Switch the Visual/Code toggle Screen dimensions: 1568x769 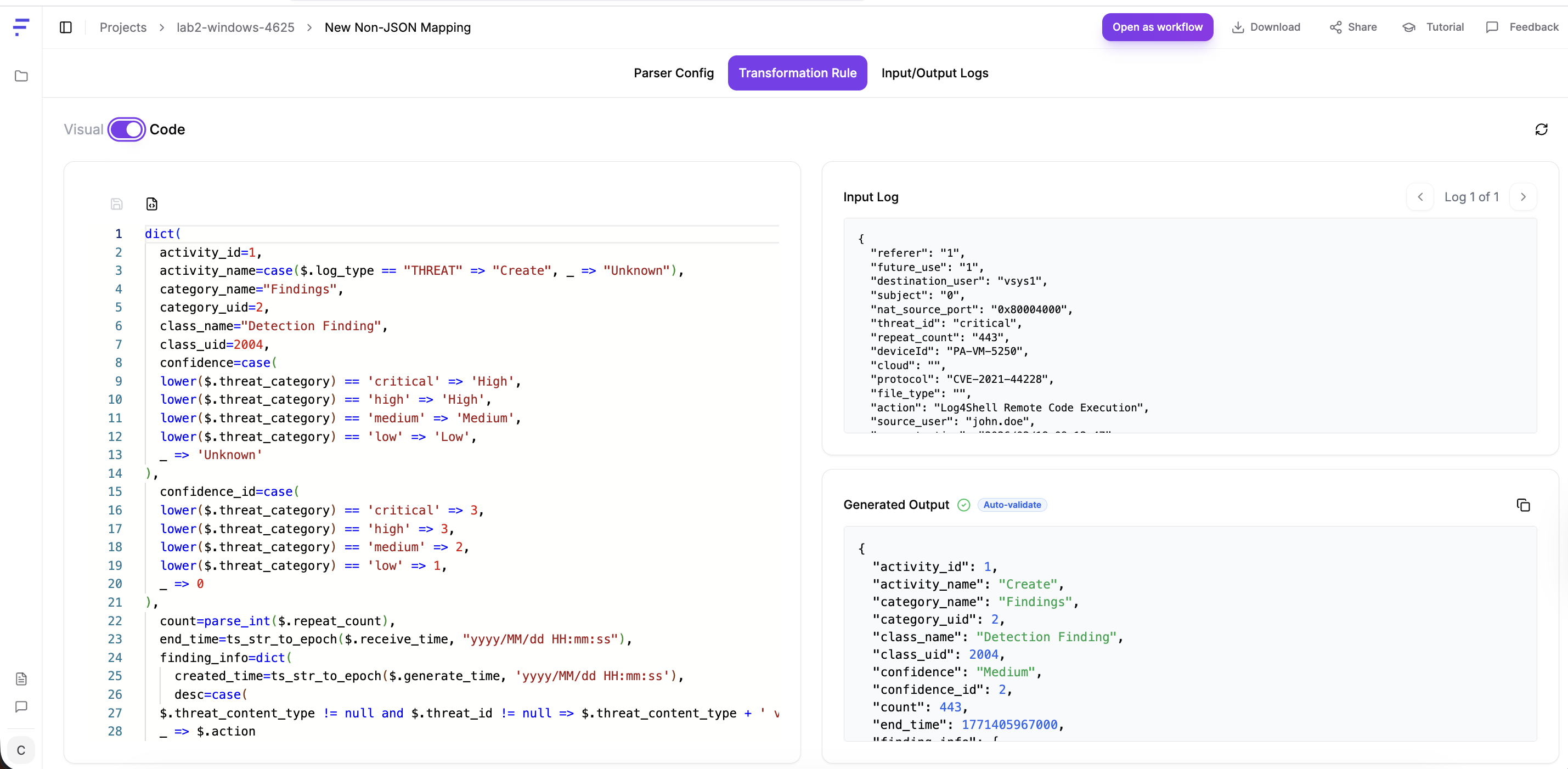tap(127, 129)
